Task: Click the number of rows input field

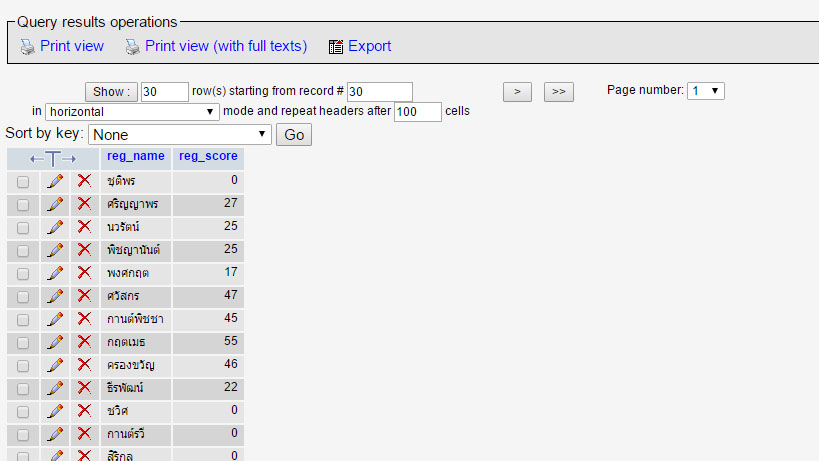Action: point(165,92)
